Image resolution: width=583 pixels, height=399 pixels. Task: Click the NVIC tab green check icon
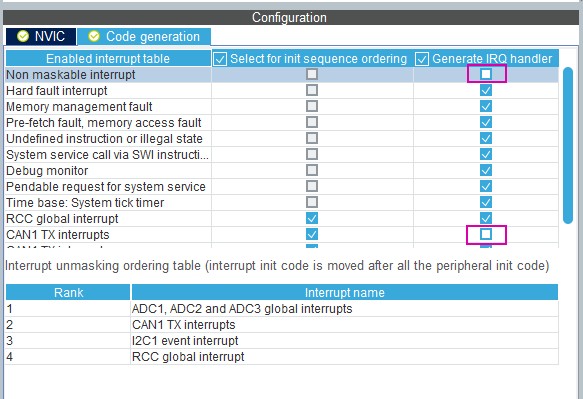23,36
